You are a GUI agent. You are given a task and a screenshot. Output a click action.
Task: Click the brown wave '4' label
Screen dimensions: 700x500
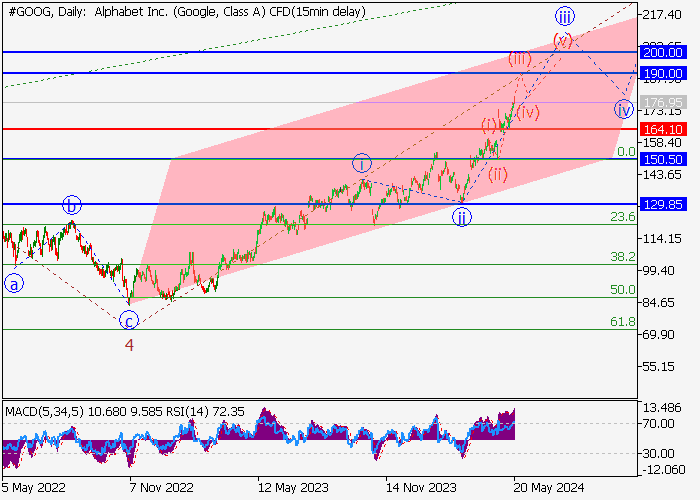pyautogui.click(x=129, y=345)
